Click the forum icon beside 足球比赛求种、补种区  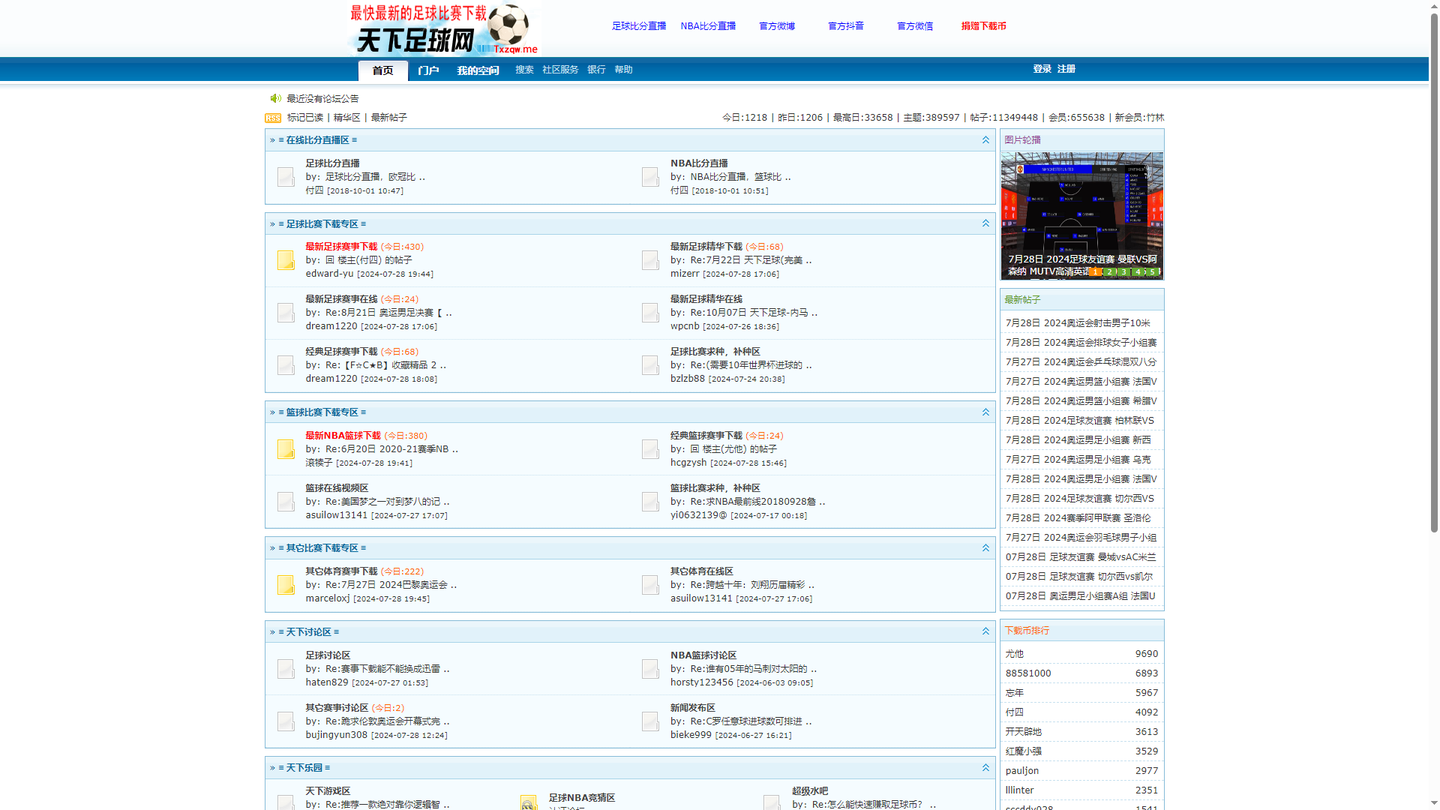pos(651,366)
